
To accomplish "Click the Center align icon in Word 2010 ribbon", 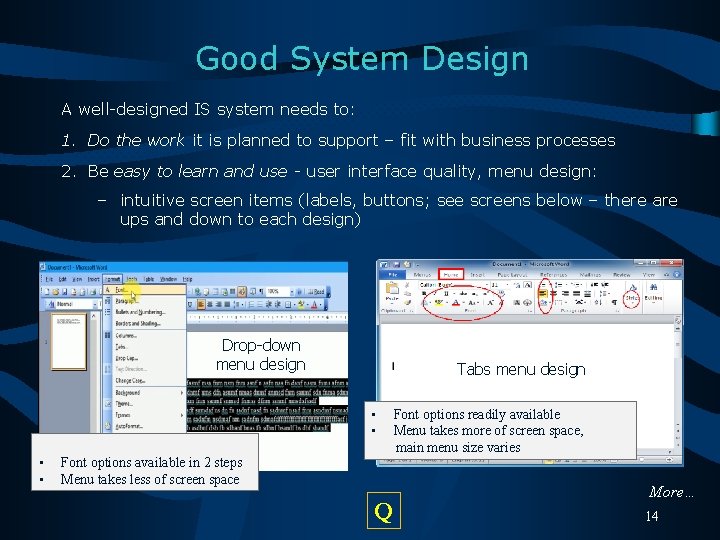I will 554,293.
